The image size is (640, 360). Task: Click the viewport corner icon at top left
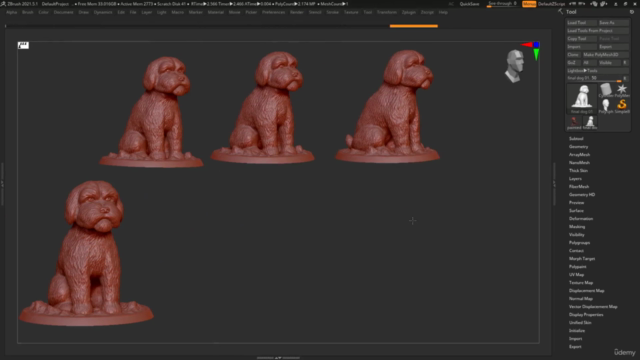23,45
